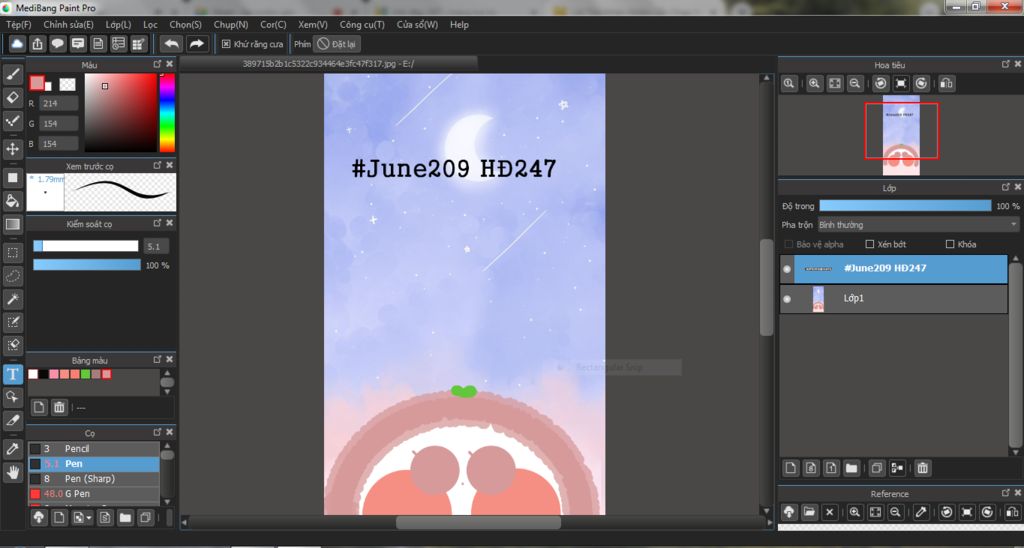The height and width of the screenshot is (548, 1024).
Task: Toggle the Khử răng cưa anti-aliasing checkbox
Action: click(x=226, y=44)
